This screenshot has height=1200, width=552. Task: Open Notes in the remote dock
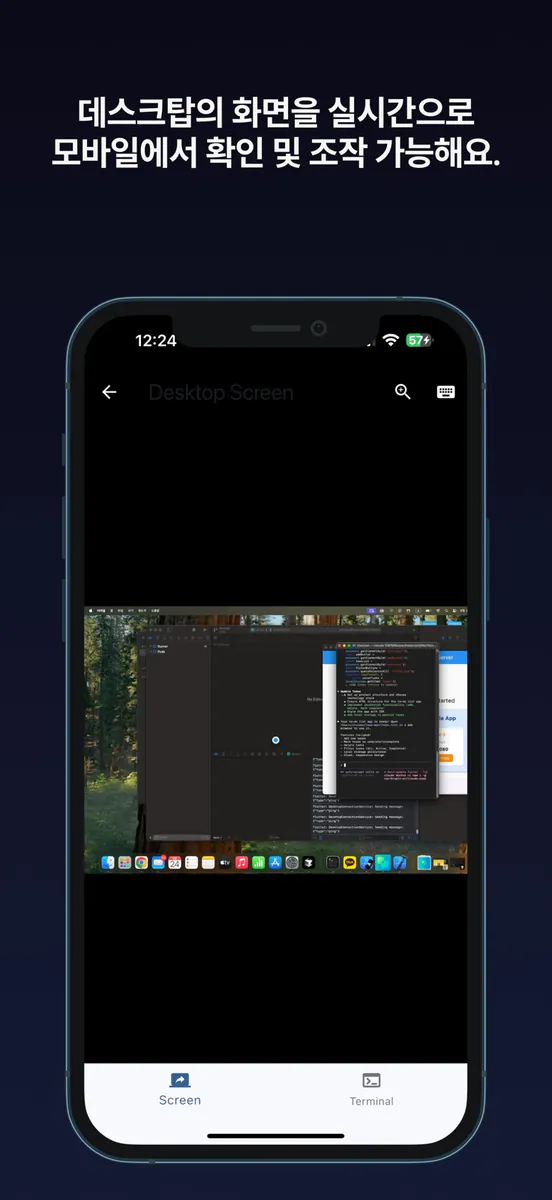(x=208, y=863)
